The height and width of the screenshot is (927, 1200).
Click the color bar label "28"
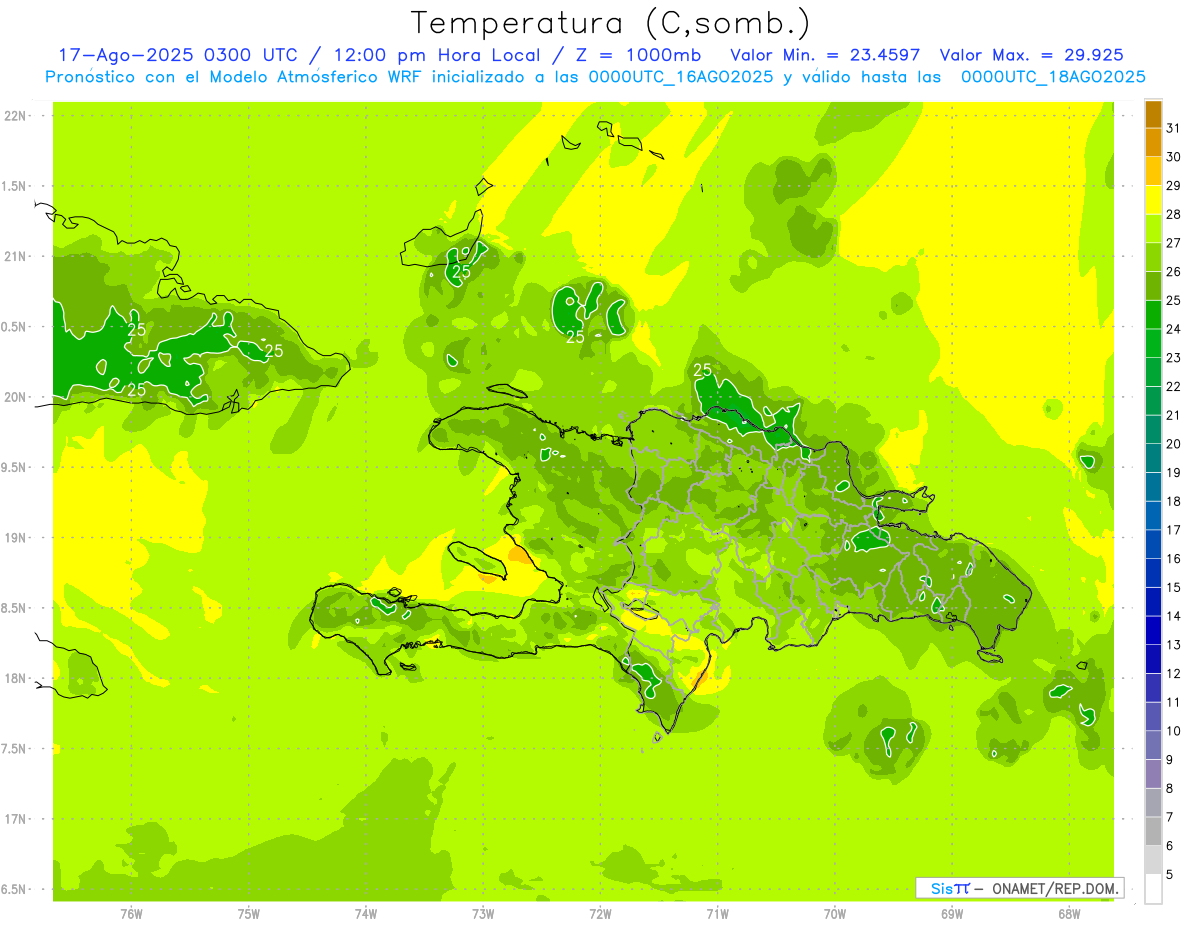click(x=1174, y=214)
